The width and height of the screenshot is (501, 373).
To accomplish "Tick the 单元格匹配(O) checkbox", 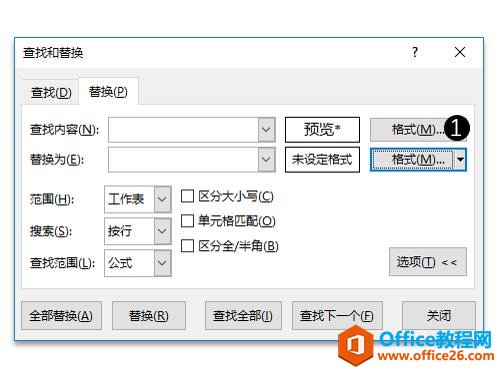I will (187, 221).
